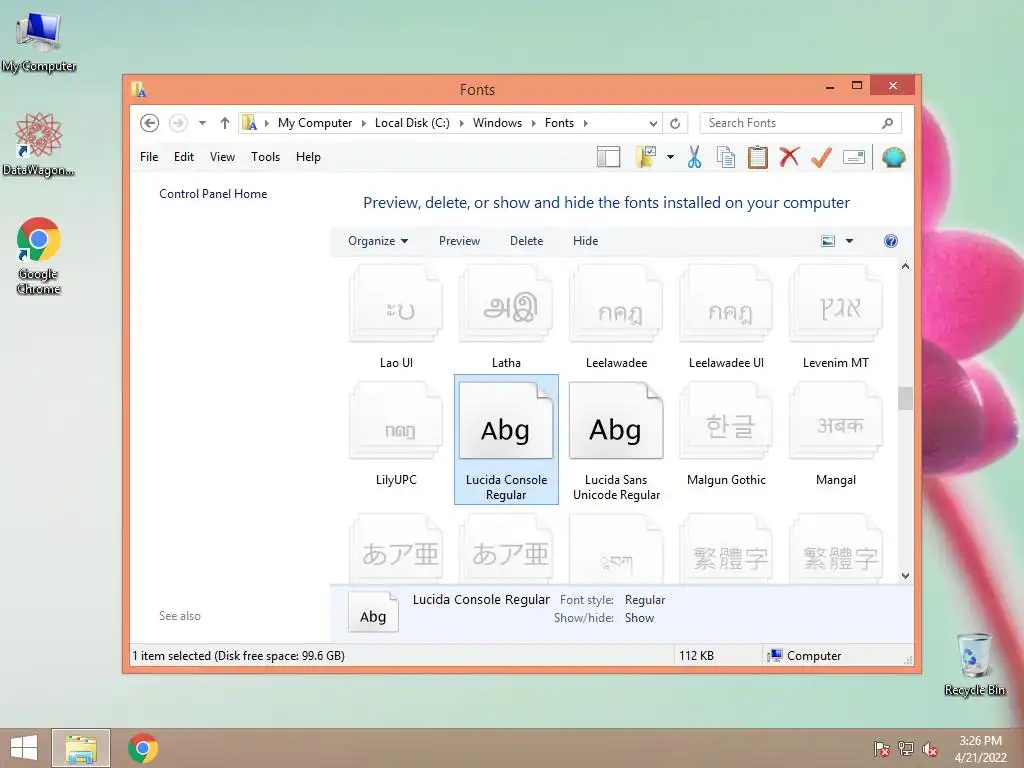Click the Properties card icon in toolbar
The width and height of the screenshot is (1024, 768).
(x=854, y=157)
